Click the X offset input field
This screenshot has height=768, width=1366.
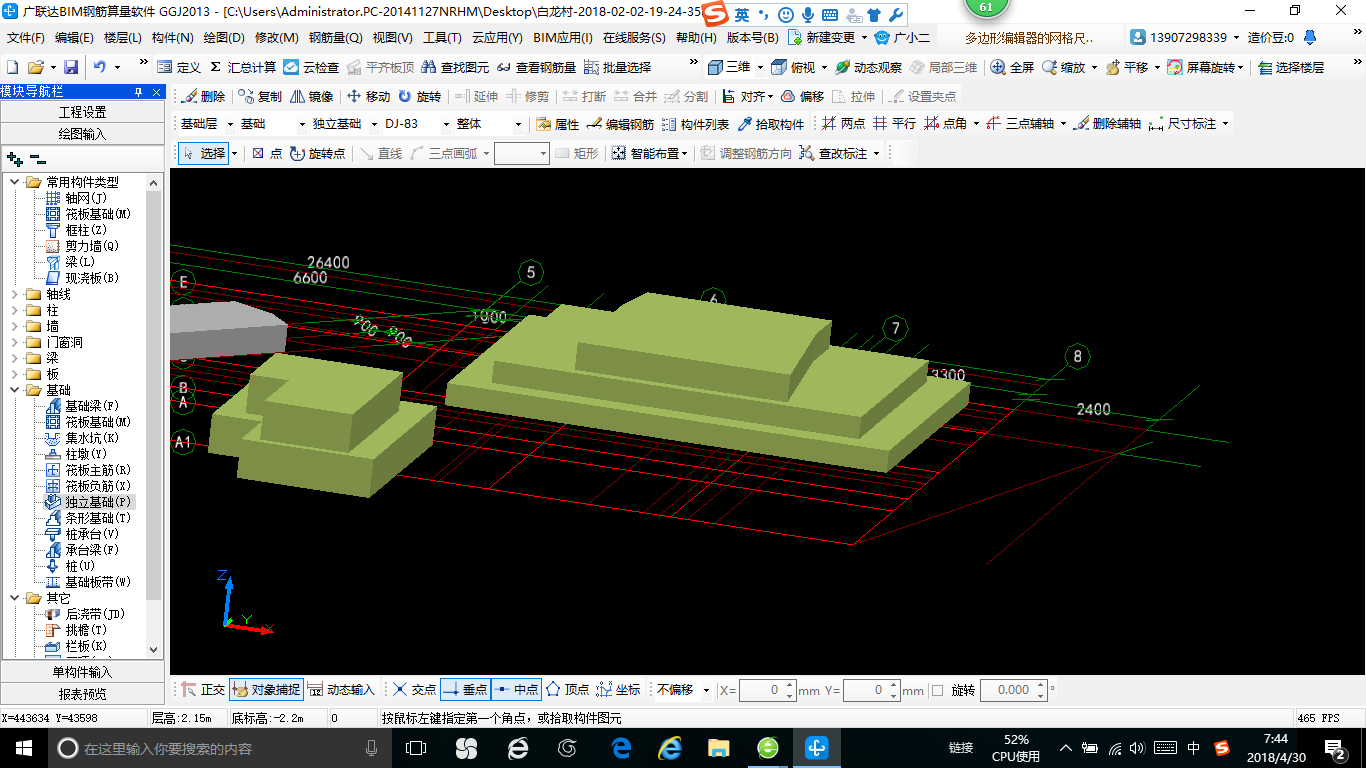[767, 690]
